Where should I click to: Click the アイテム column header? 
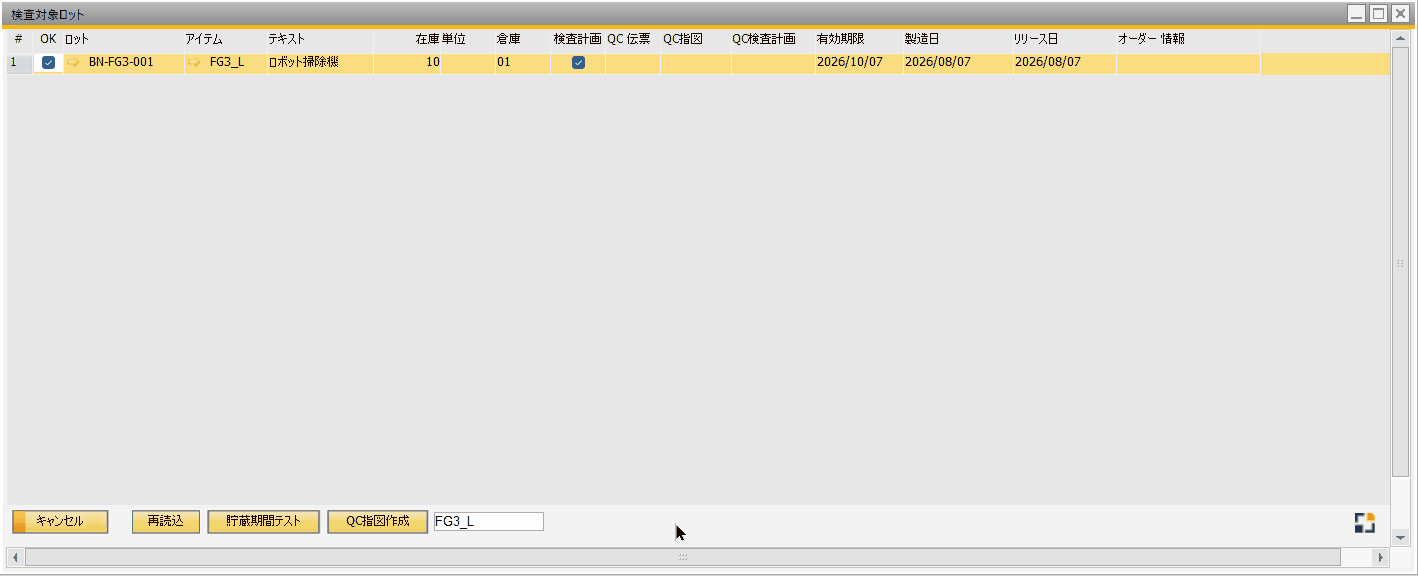(x=225, y=39)
